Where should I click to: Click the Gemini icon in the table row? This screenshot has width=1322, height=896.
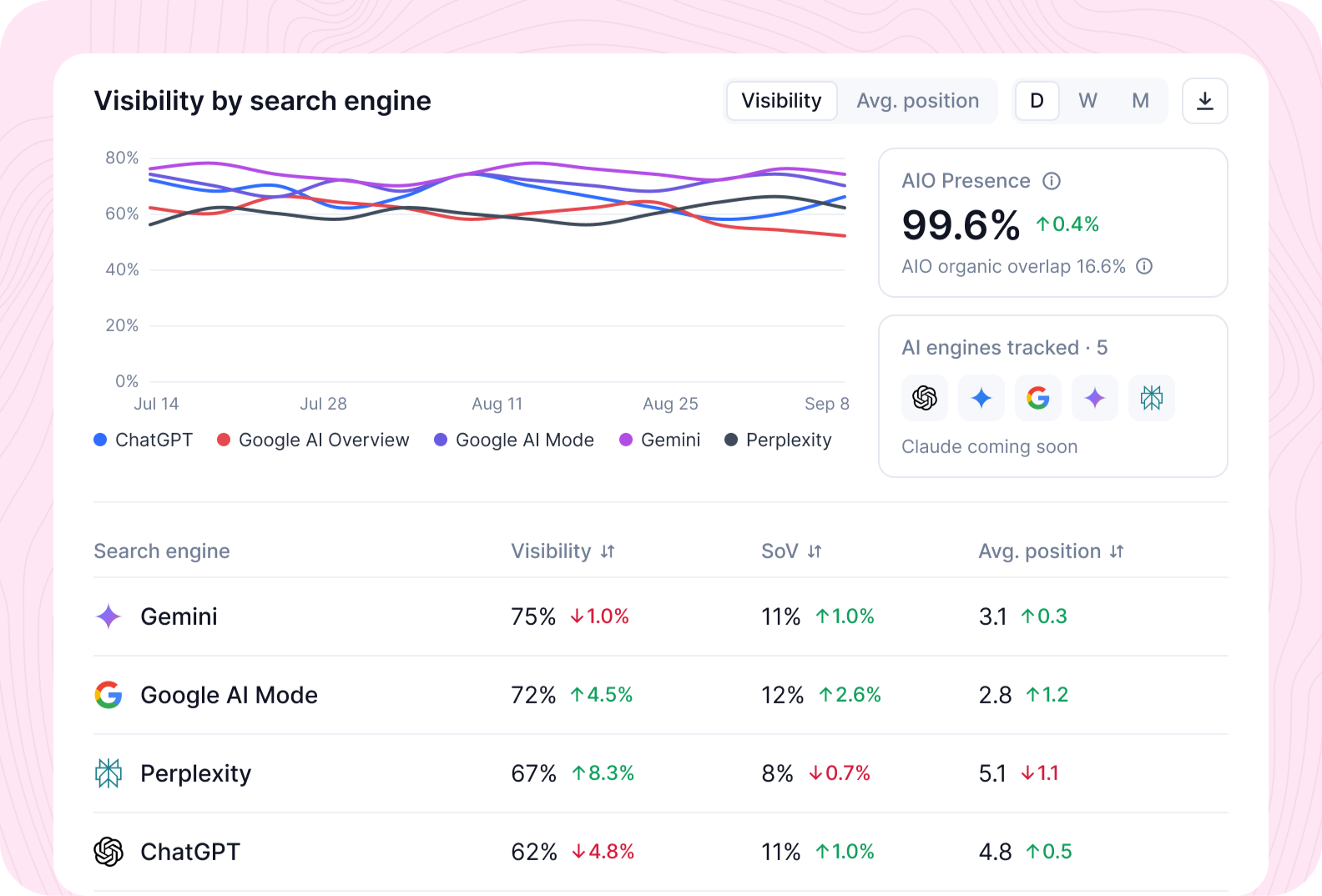(108, 617)
